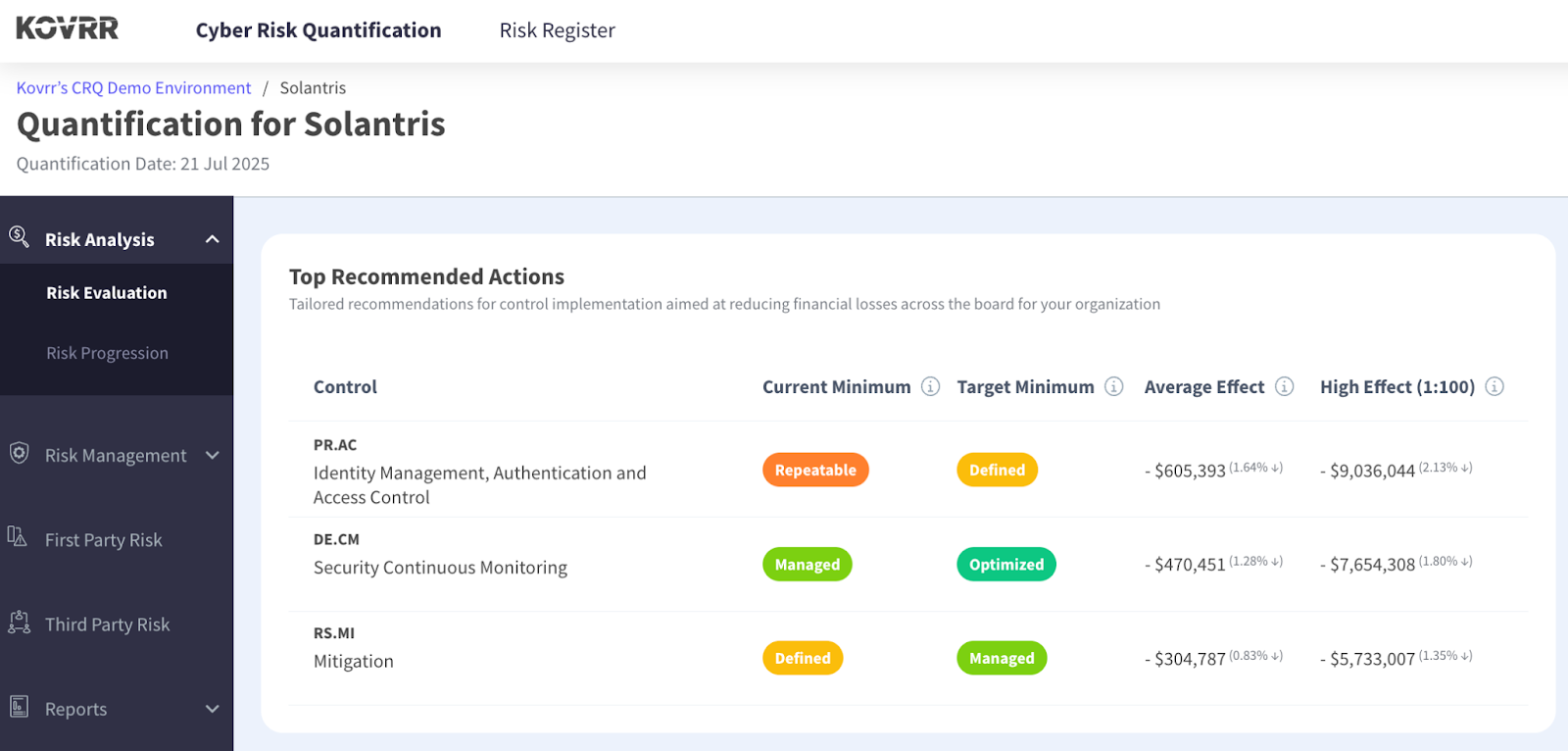Click the Defined badge in RS.MI row
The image size is (1568, 751).
(x=803, y=658)
